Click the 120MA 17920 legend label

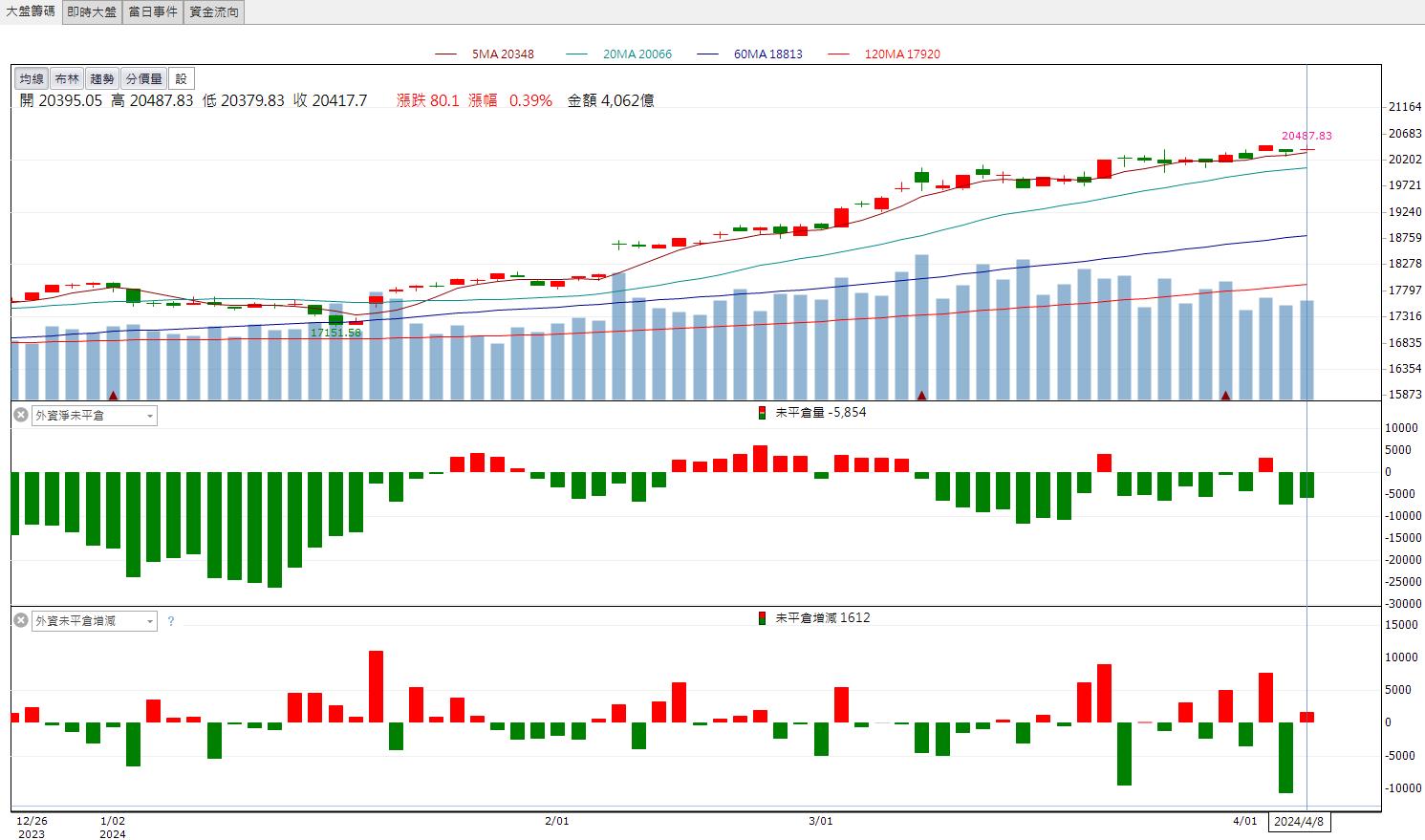point(902,54)
